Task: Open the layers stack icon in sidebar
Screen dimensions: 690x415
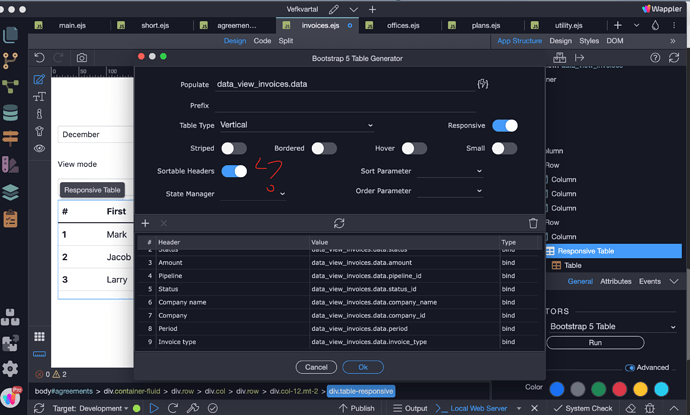Action: pos(11,192)
